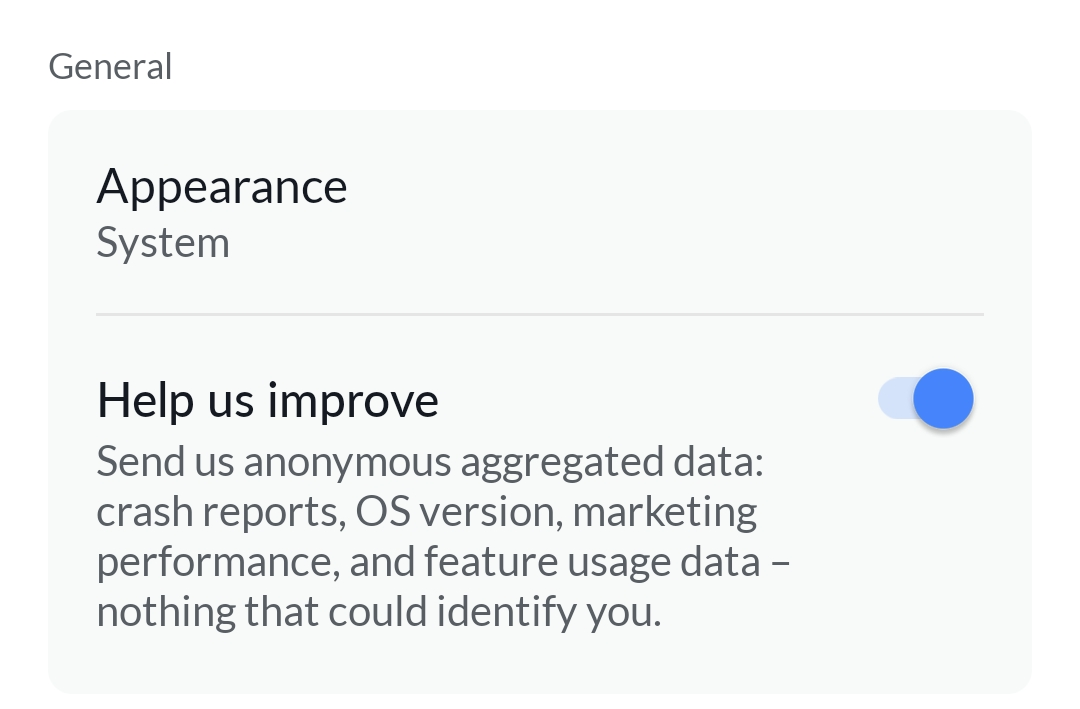Click the word 'marketing' in description

(x=665, y=512)
